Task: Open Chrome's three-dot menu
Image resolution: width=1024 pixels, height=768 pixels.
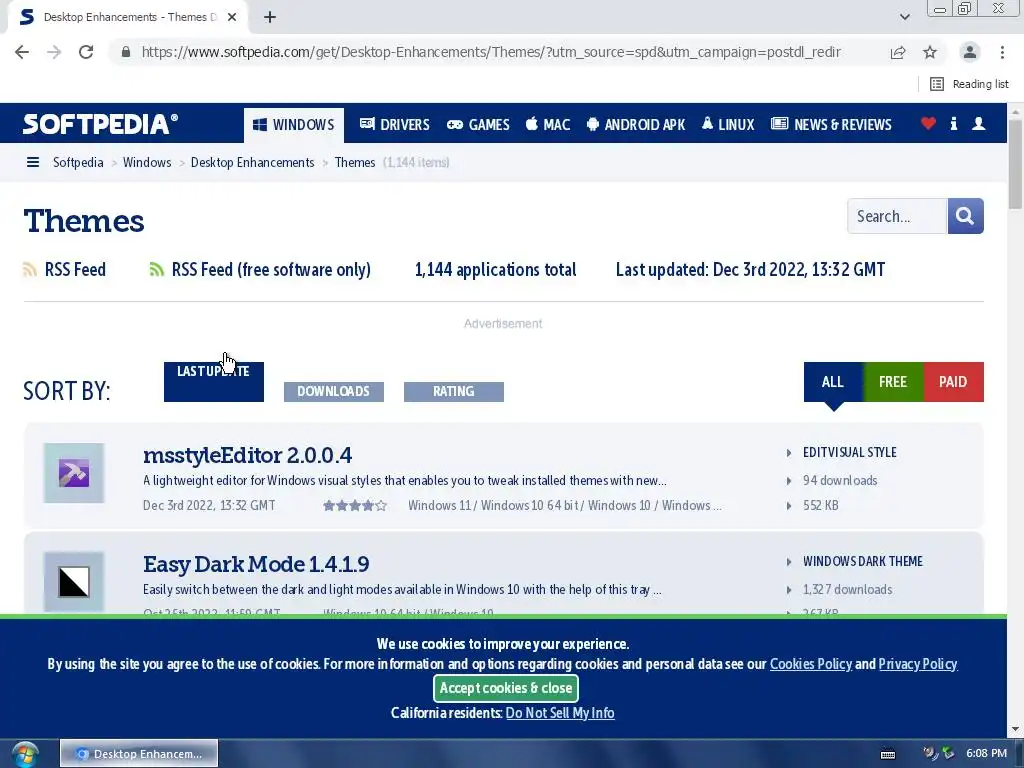Action: pyautogui.click(x=1002, y=52)
